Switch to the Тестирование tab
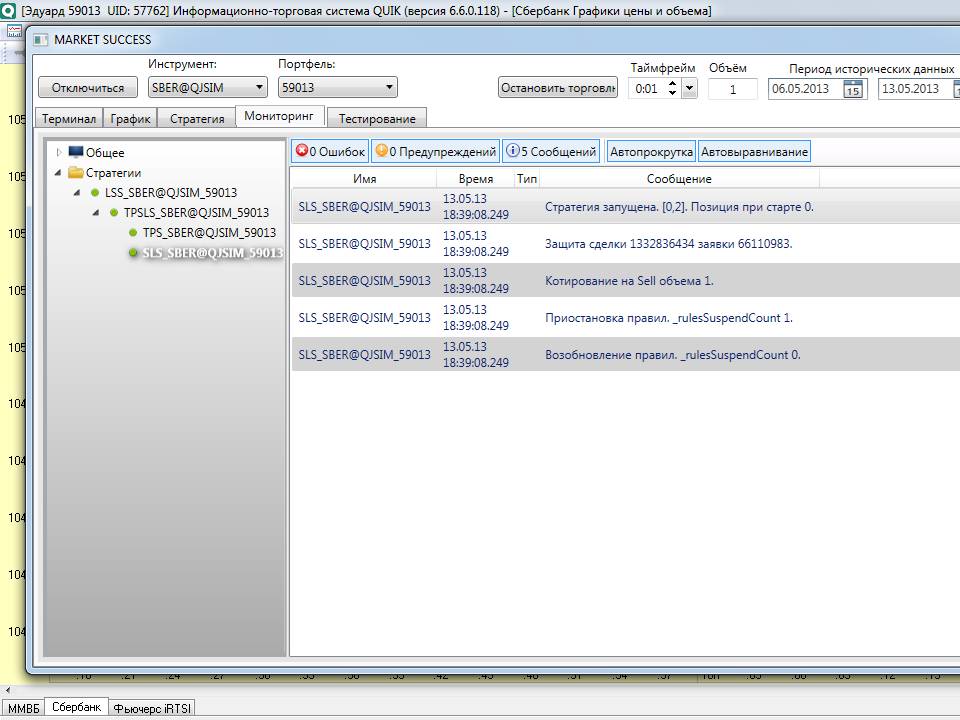 377,118
